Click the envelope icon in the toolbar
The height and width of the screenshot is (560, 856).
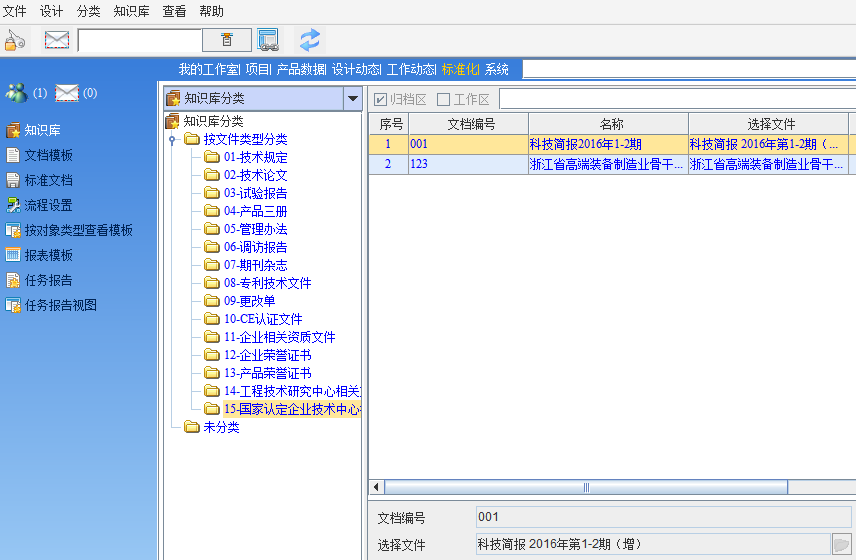pyautogui.click(x=57, y=40)
